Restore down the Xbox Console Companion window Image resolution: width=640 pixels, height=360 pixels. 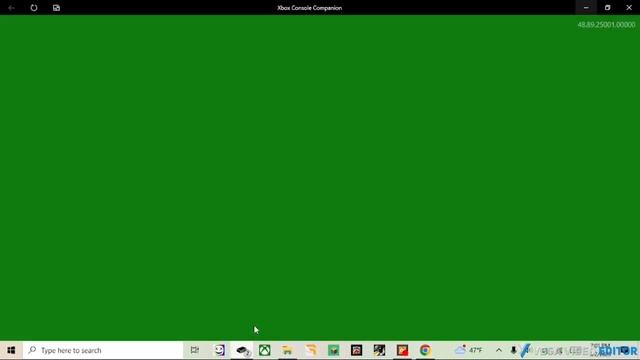(x=607, y=7)
